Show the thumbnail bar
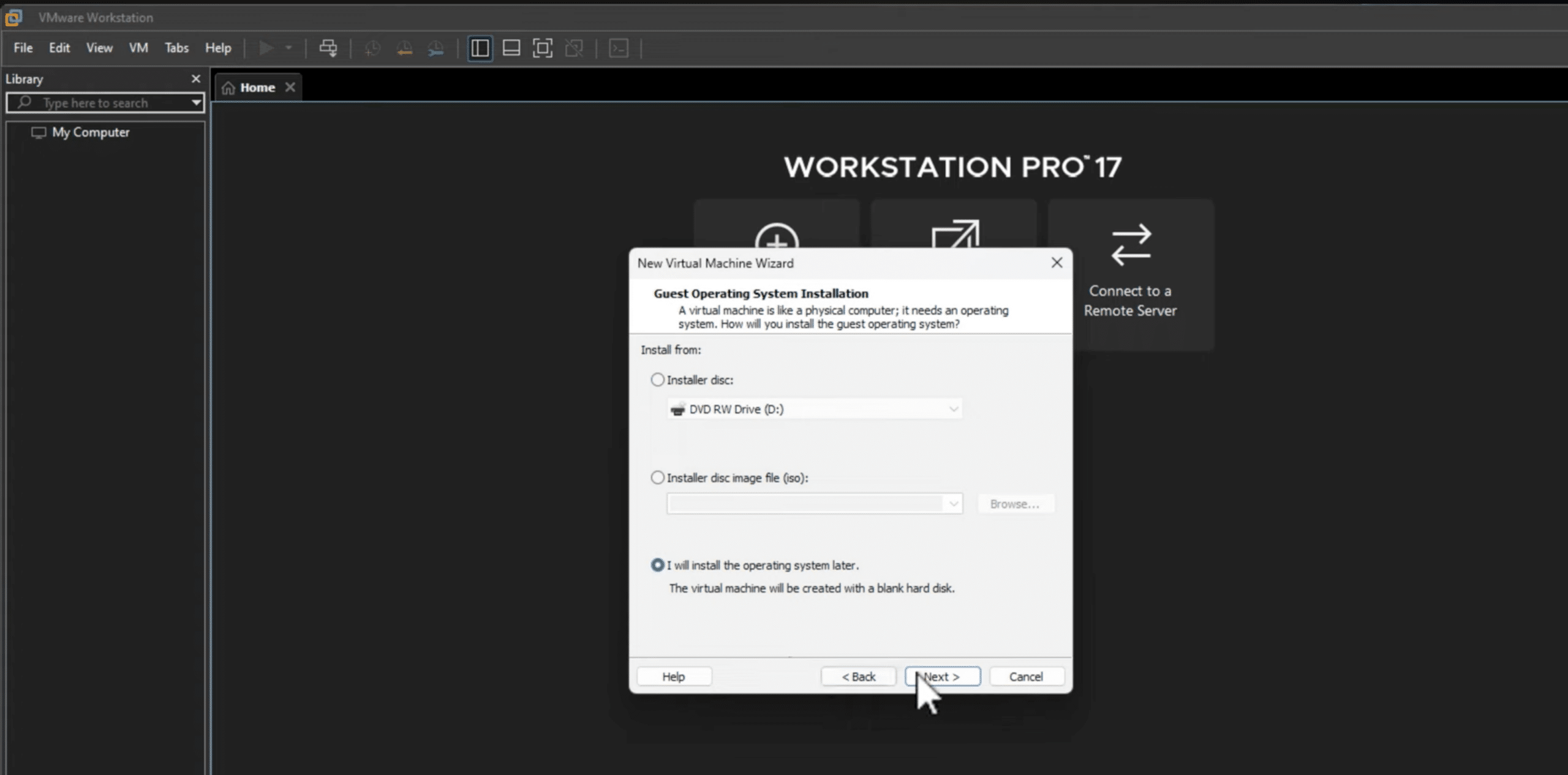The width and height of the screenshot is (1568, 775). pyautogui.click(x=511, y=48)
